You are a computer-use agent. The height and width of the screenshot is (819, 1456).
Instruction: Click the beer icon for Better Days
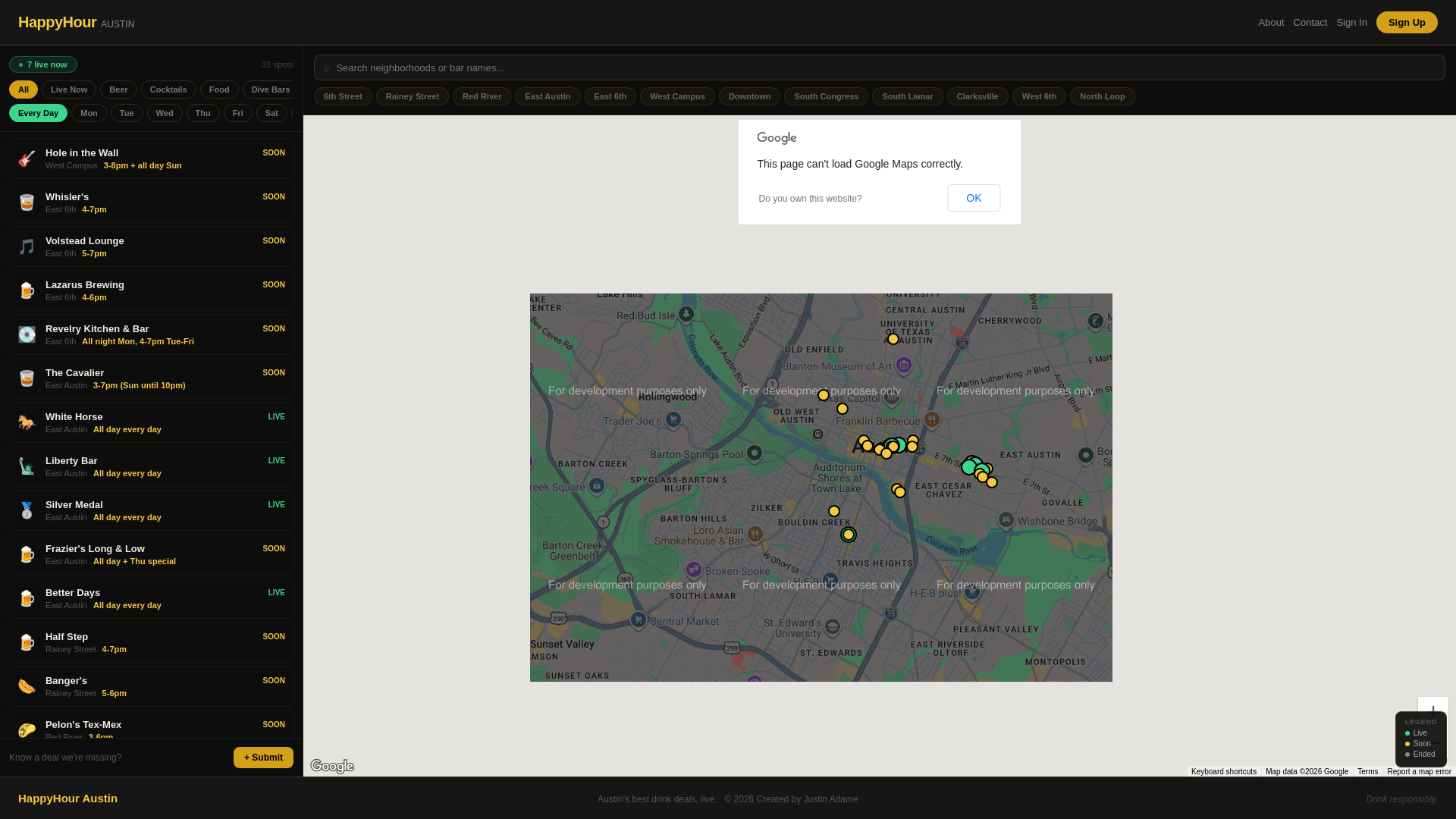pyautogui.click(x=27, y=598)
